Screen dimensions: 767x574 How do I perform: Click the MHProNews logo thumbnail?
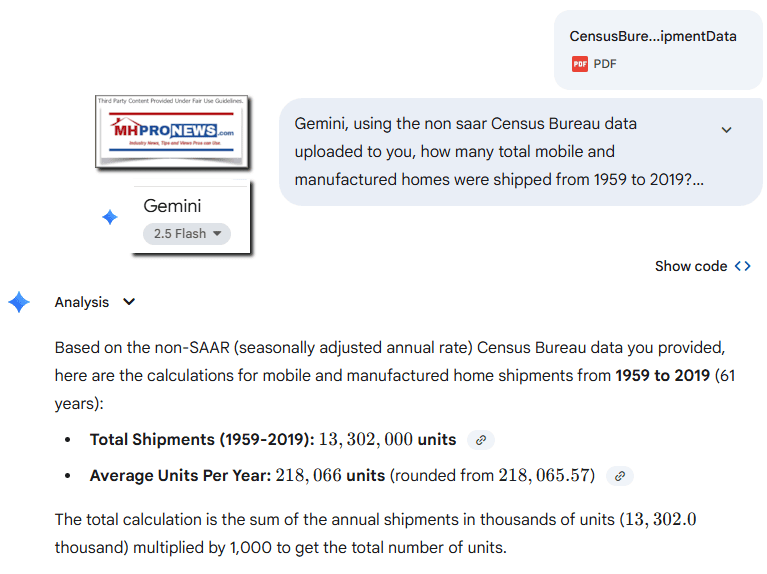click(172, 132)
